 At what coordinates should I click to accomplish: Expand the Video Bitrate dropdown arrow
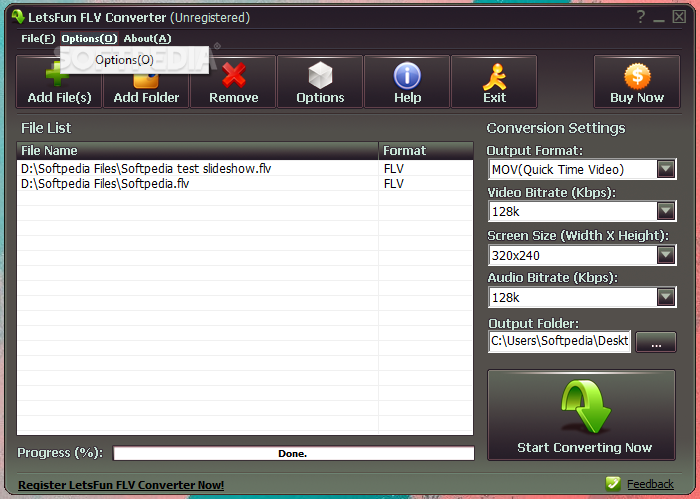point(666,211)
